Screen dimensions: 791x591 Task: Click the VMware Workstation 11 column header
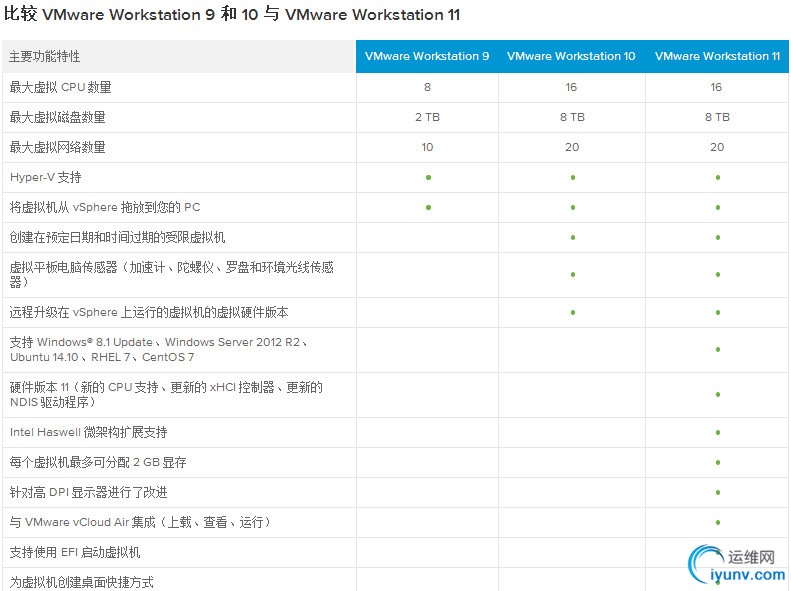pyautogui.click(x=717, y=56)
